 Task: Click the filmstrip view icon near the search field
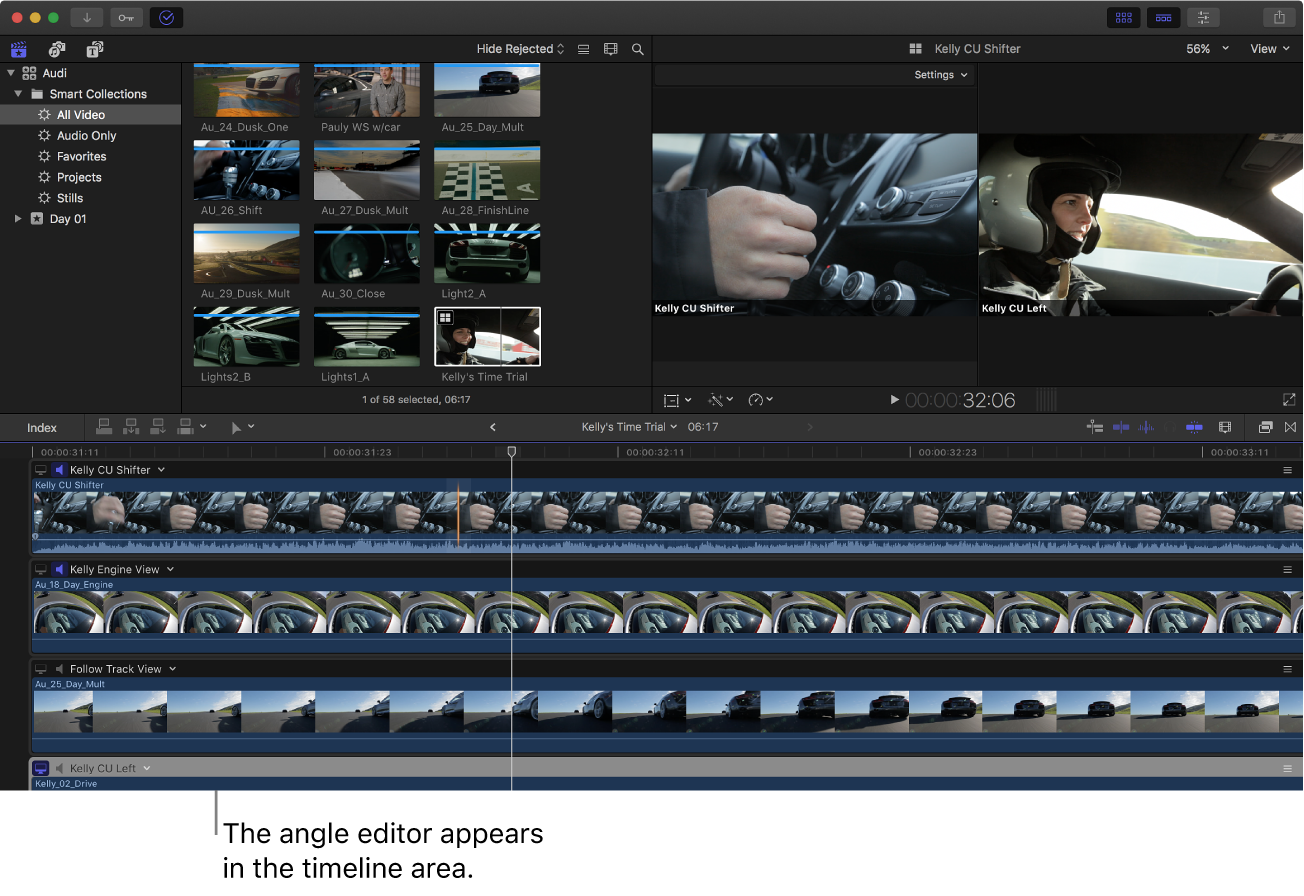[x=611, y=48]
